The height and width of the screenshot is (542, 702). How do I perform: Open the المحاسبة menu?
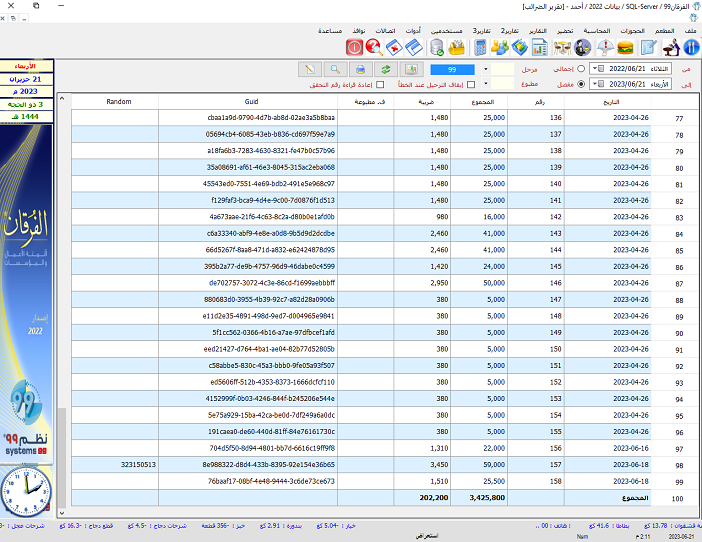tap(597, 32)
